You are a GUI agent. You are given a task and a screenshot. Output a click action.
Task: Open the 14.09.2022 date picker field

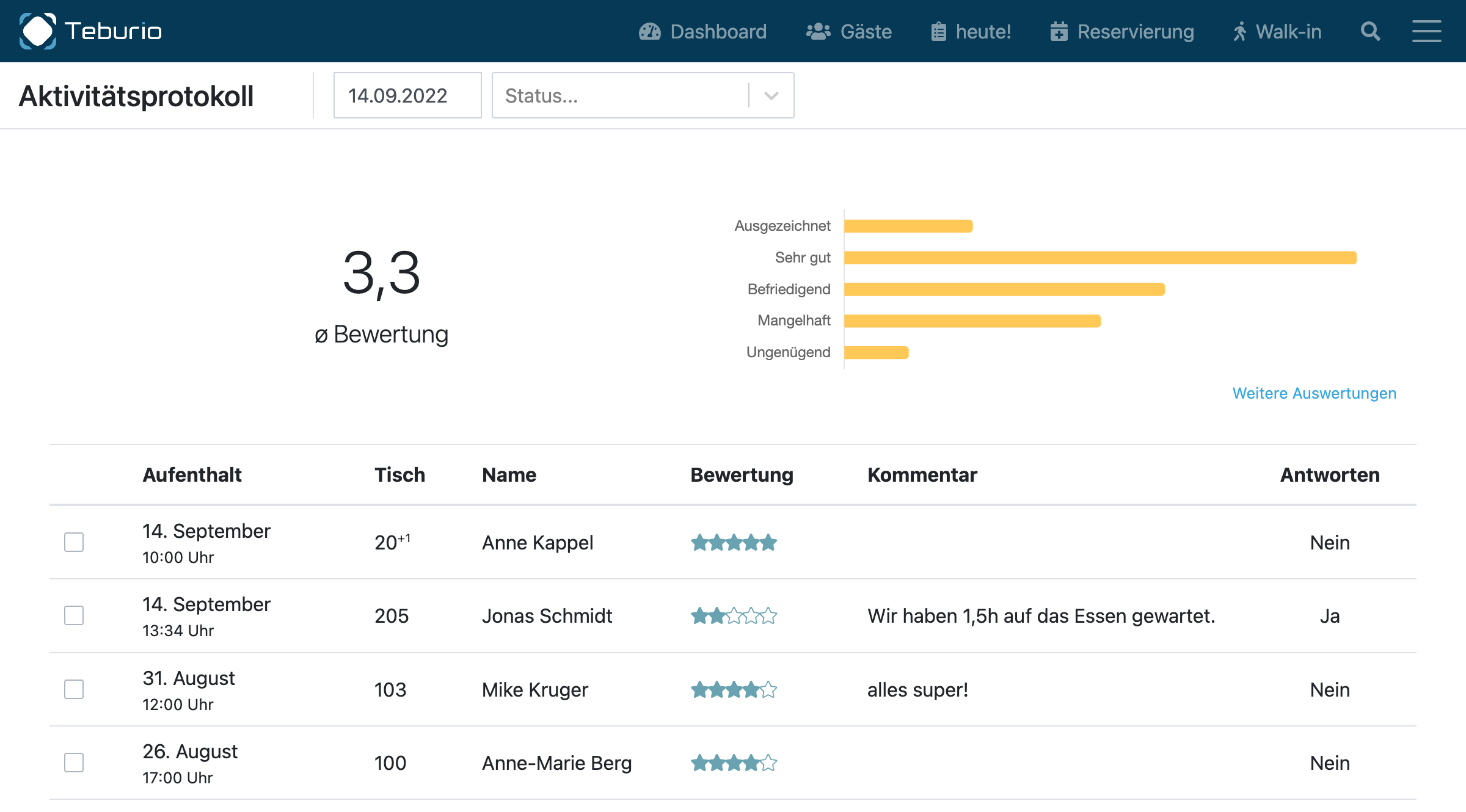point(407,96)
